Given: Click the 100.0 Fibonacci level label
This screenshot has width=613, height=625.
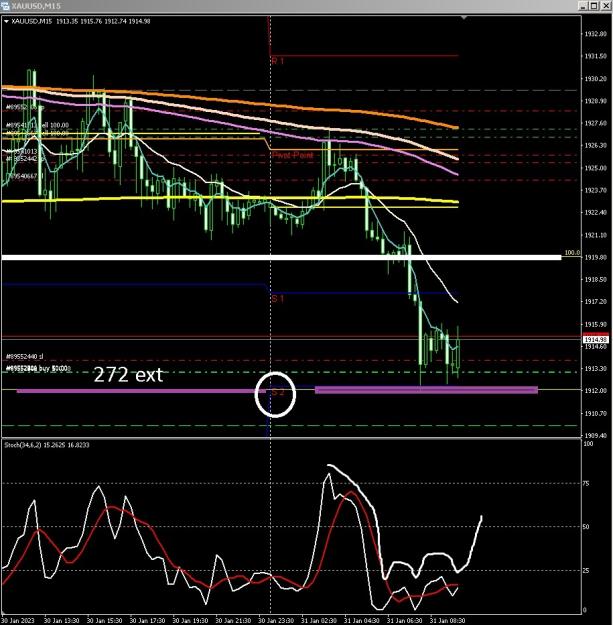Looking at the screenshot, I should [x=572, y=253].
